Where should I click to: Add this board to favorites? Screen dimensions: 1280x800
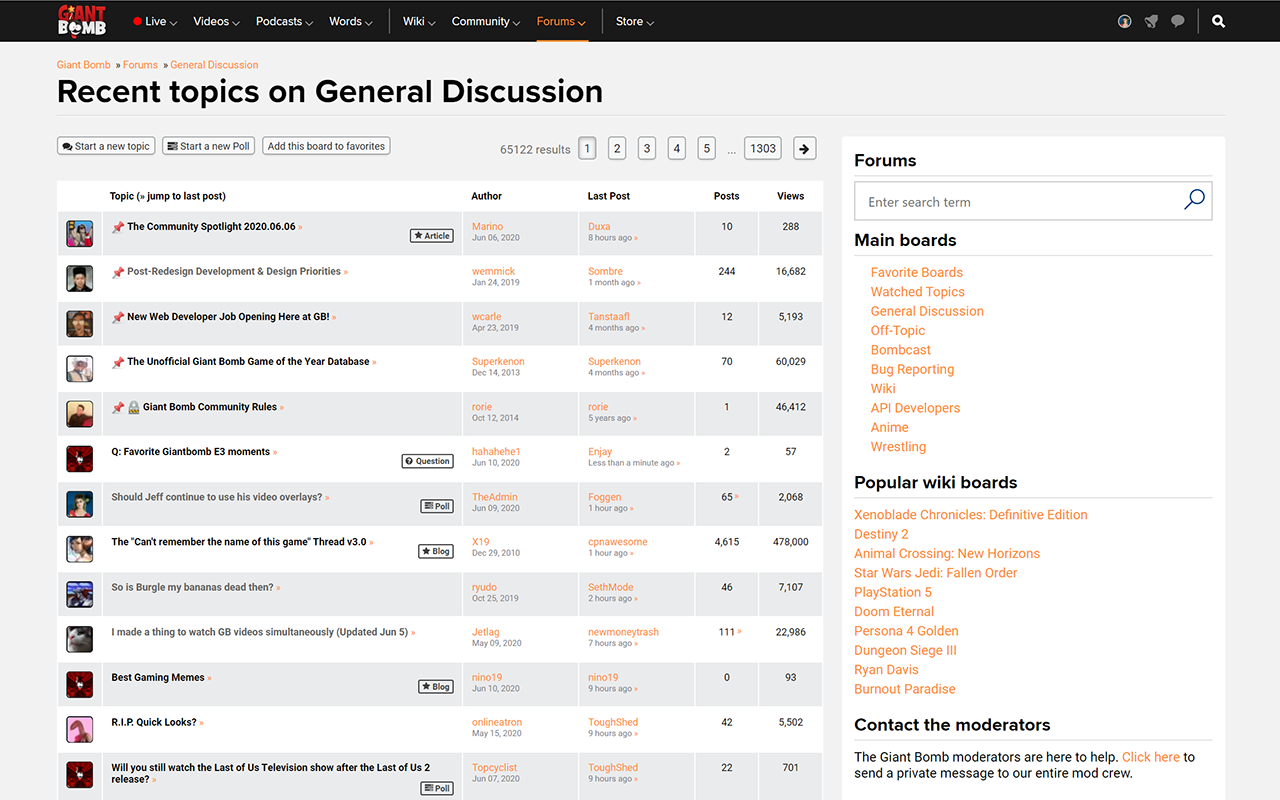pyautogui.click(x=326, y=146)
